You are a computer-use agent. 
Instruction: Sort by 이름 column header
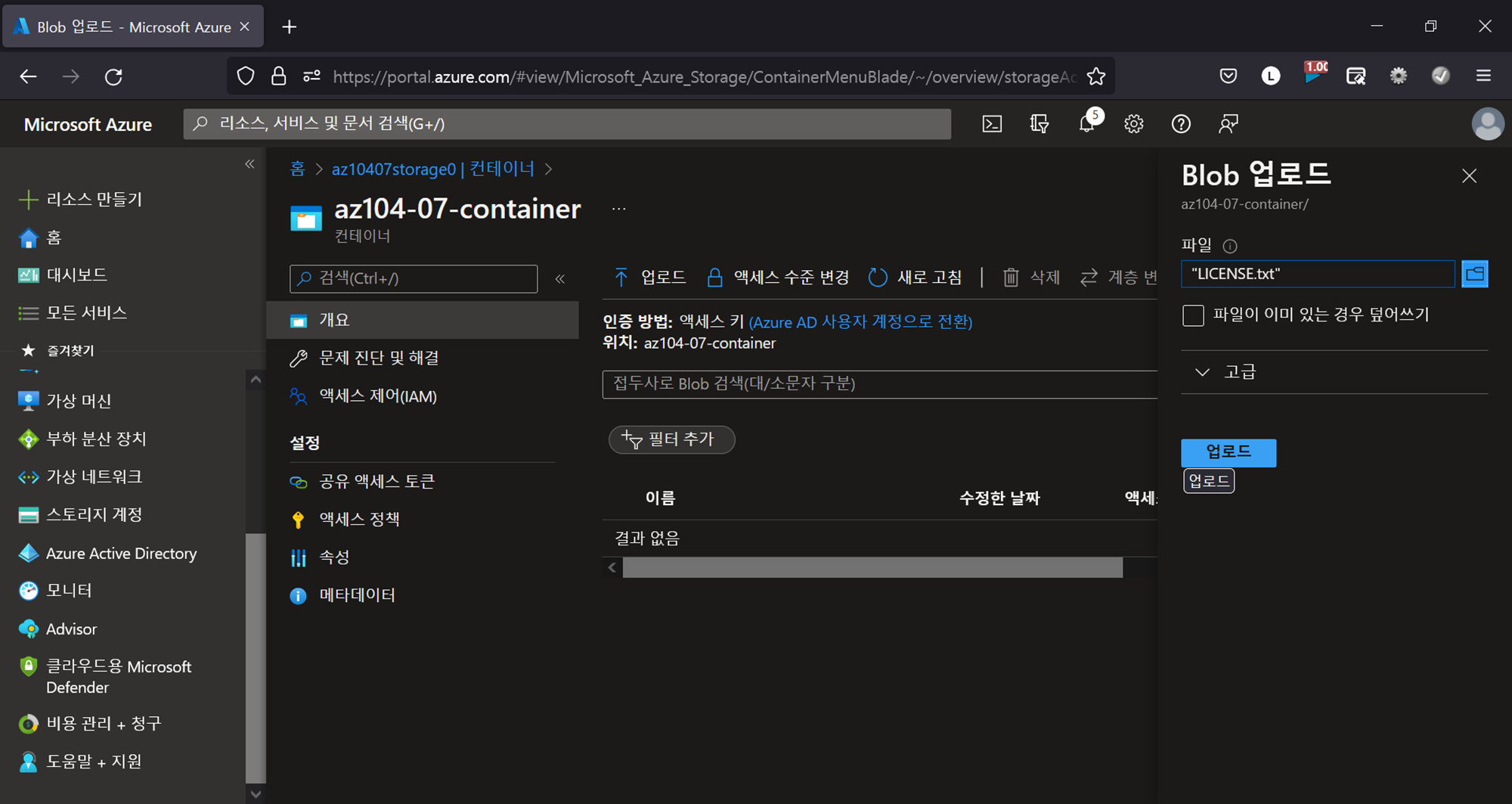660,498
